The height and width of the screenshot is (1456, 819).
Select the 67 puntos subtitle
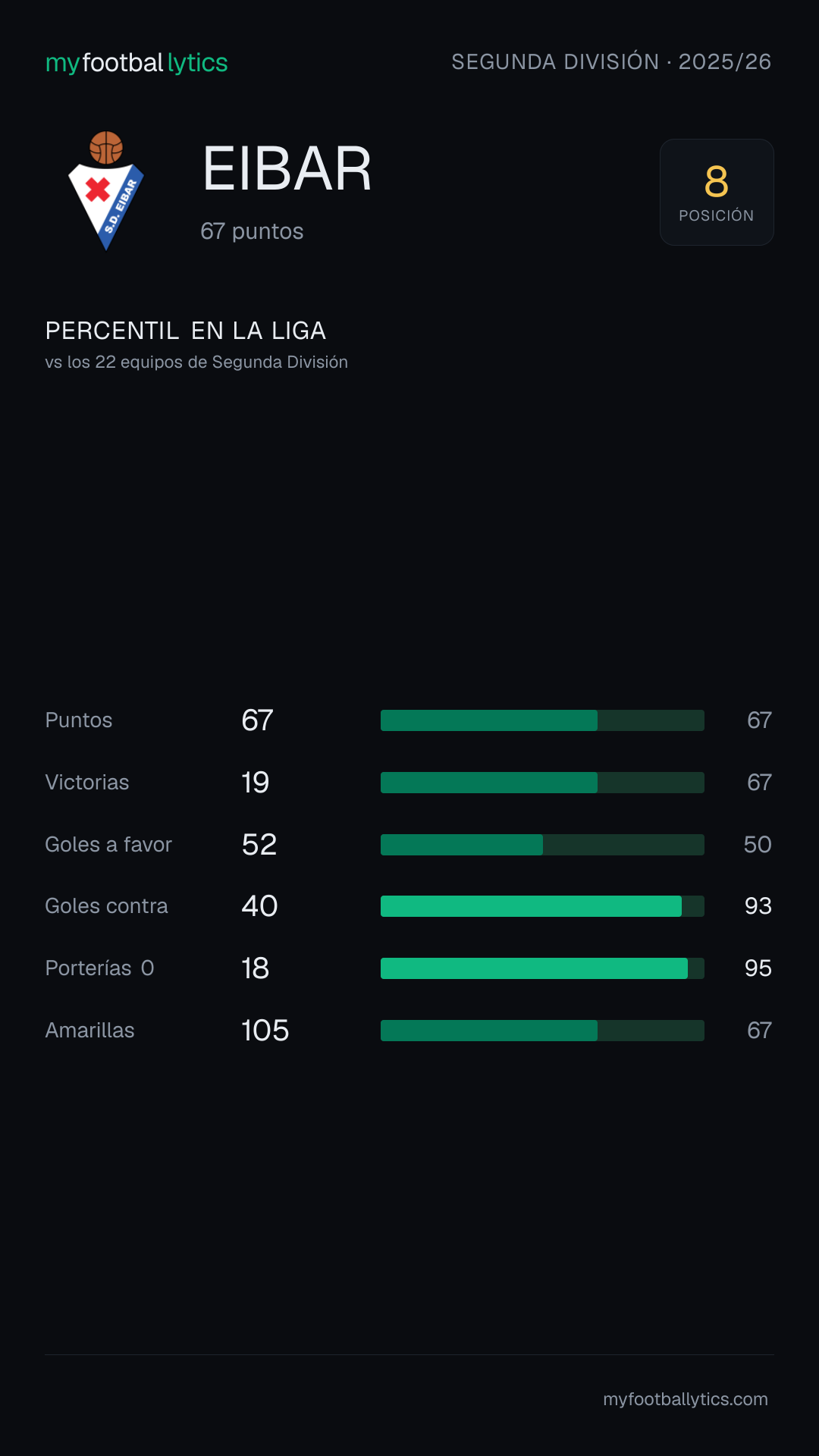click(x=252, y=231)
